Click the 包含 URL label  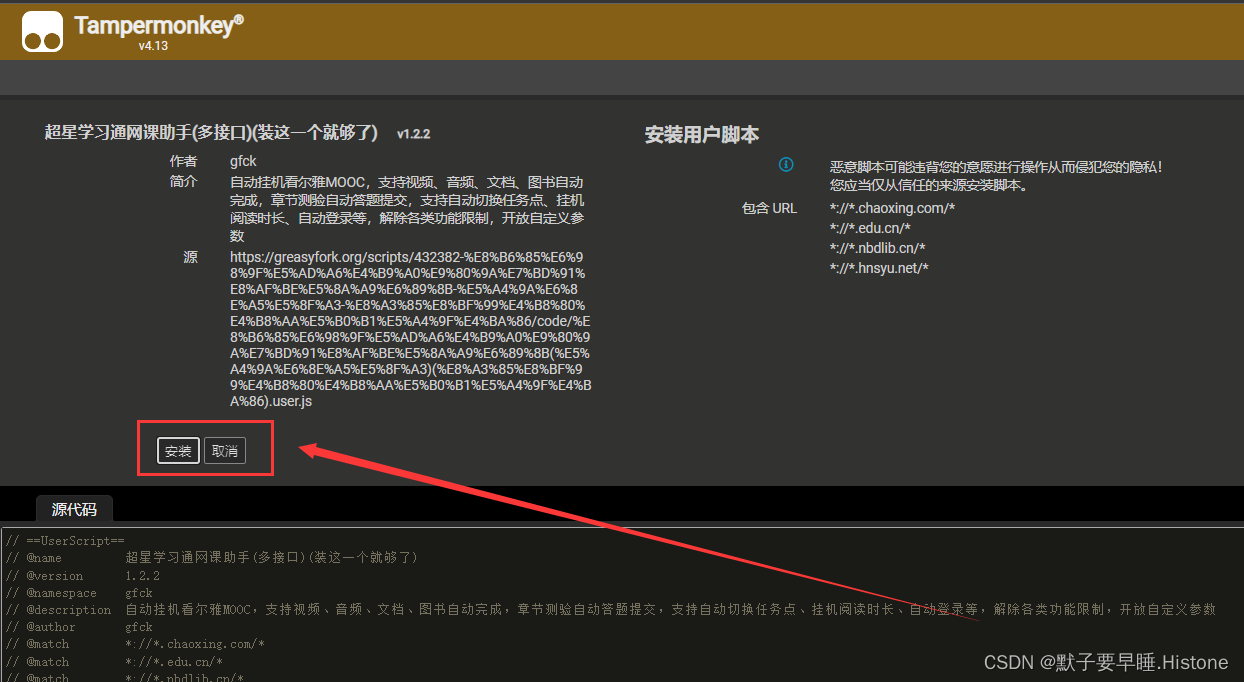click(769, 208)
